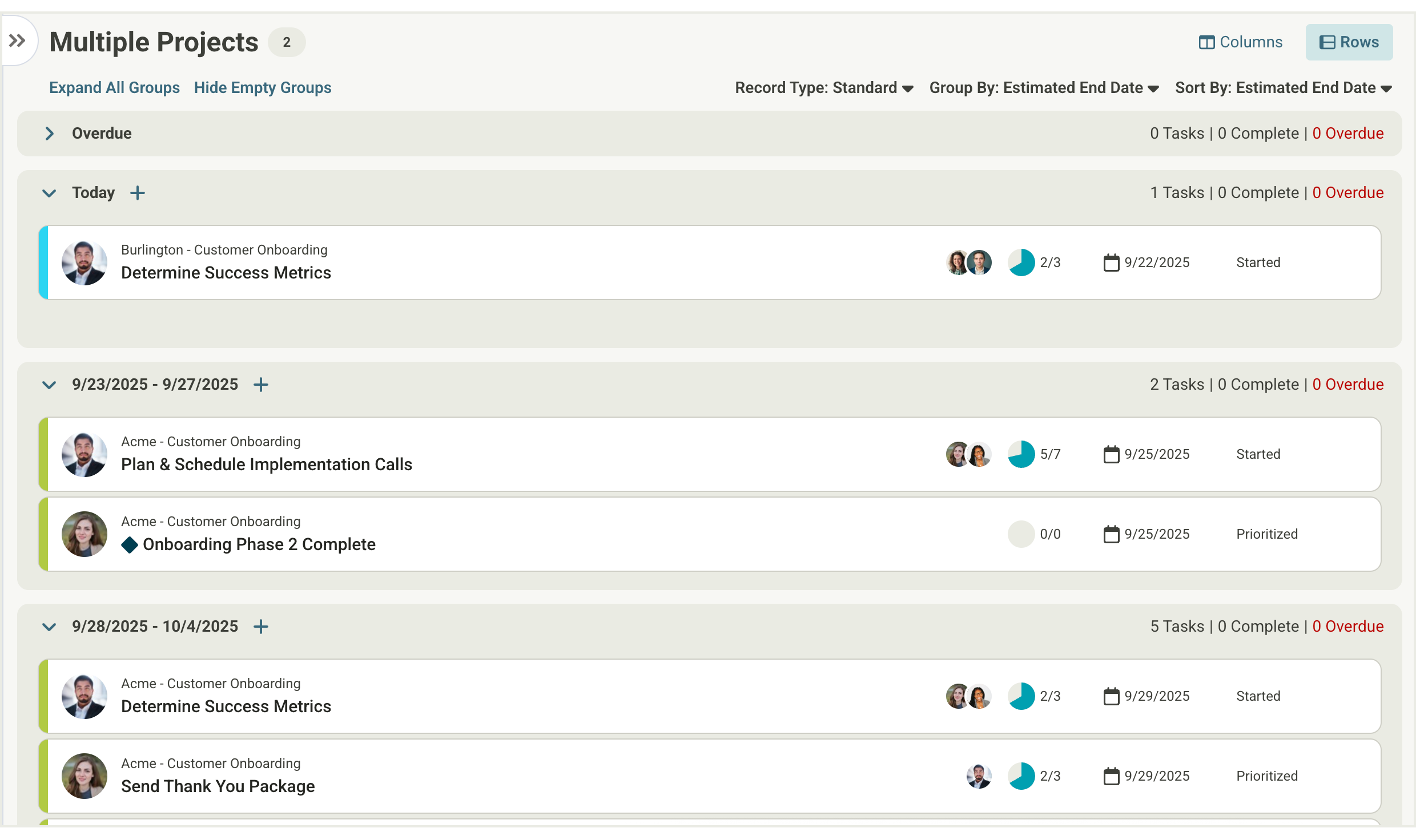Click Prioritized status on Onboarding Phase 2

point(1267,534)
